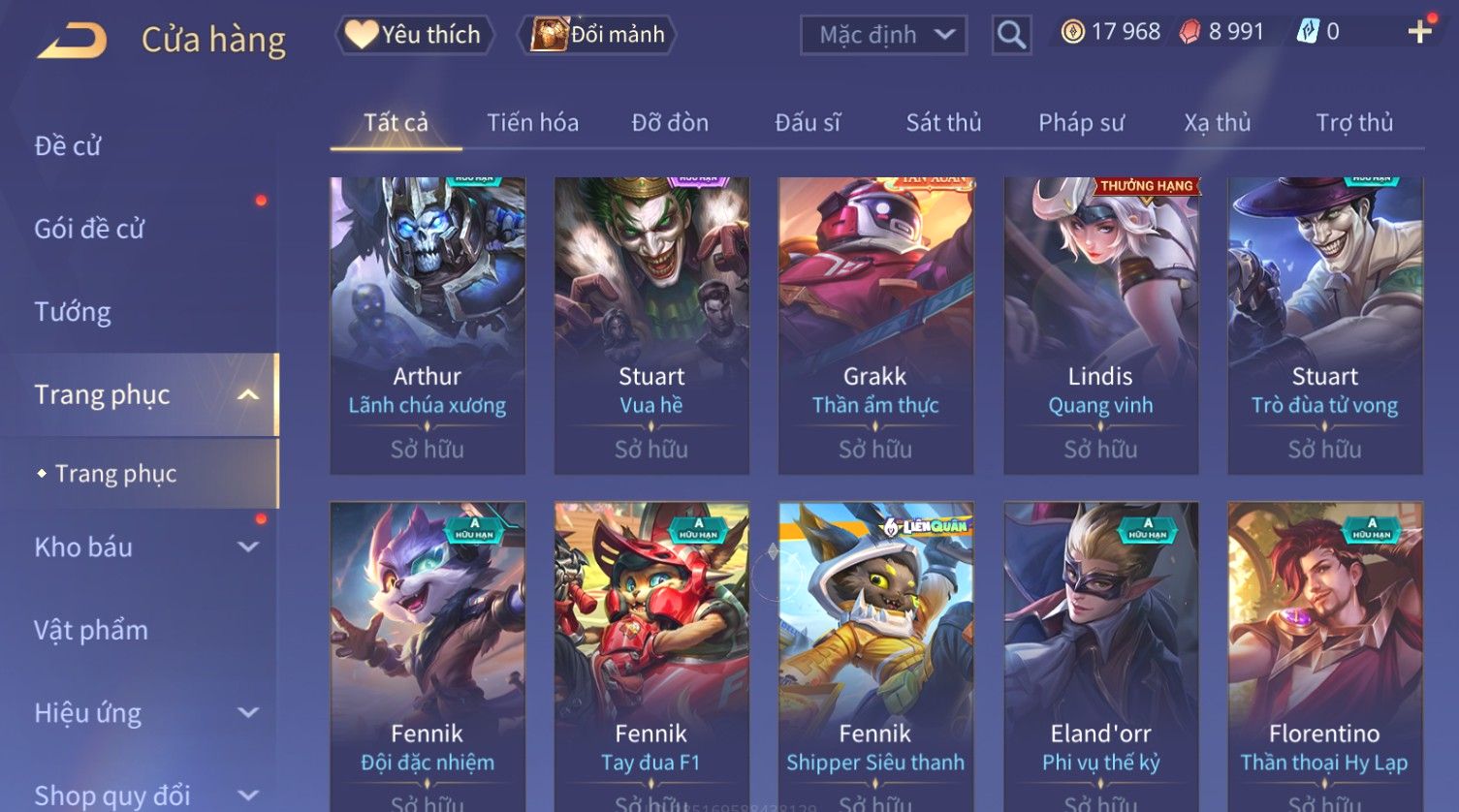The height and width of the screenshot is (812, 1459).
Task: Collapse the Trang phục sidebar section
Action: 248,394
